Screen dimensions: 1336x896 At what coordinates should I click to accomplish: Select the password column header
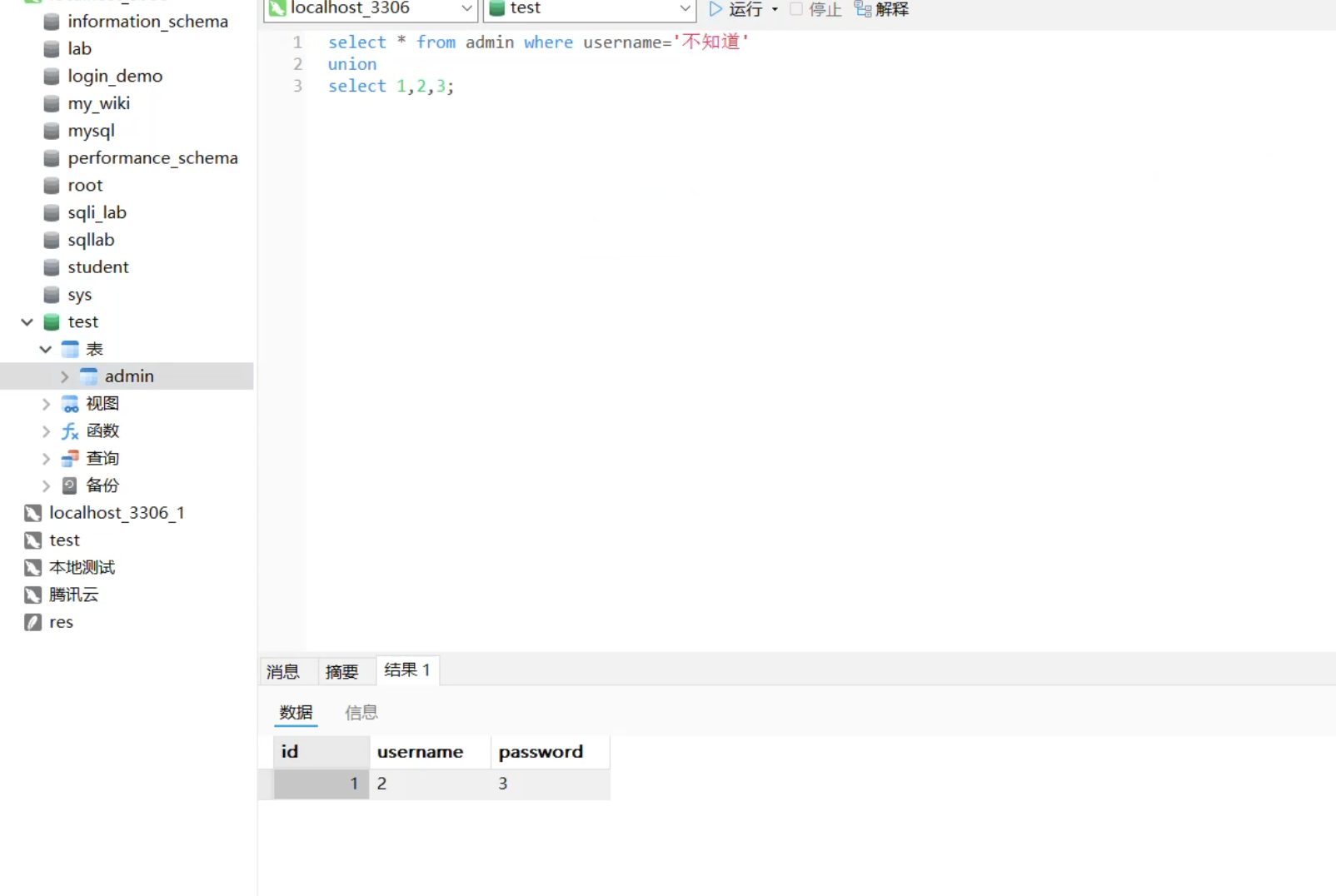pyautogui.click(x=541, y=752)
